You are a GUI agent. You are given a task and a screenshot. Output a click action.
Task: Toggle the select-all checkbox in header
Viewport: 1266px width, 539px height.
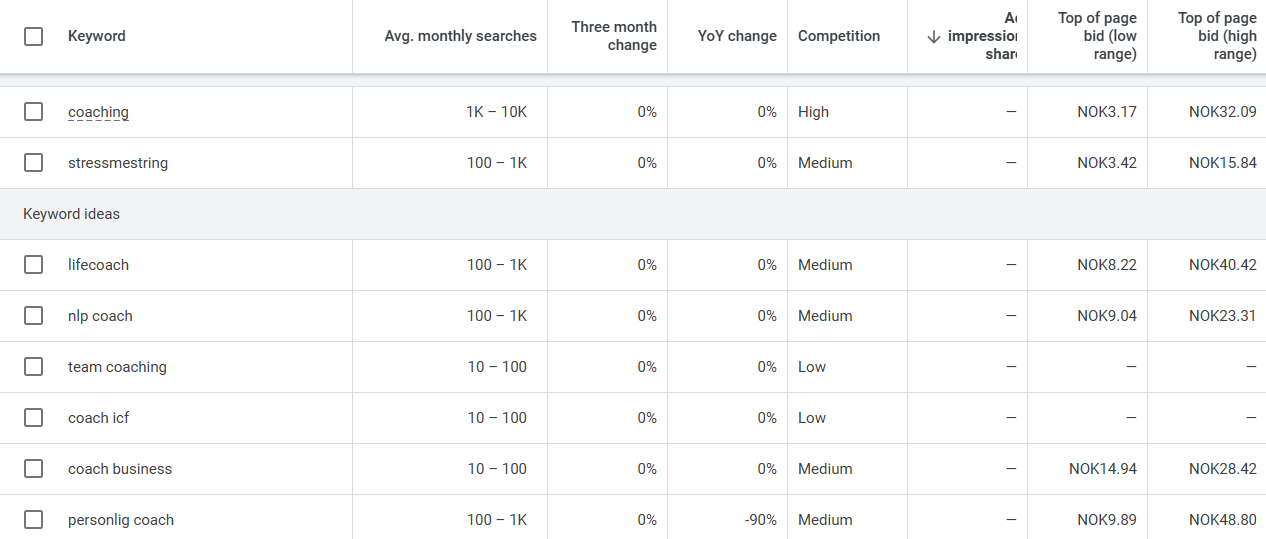point(34,36)
